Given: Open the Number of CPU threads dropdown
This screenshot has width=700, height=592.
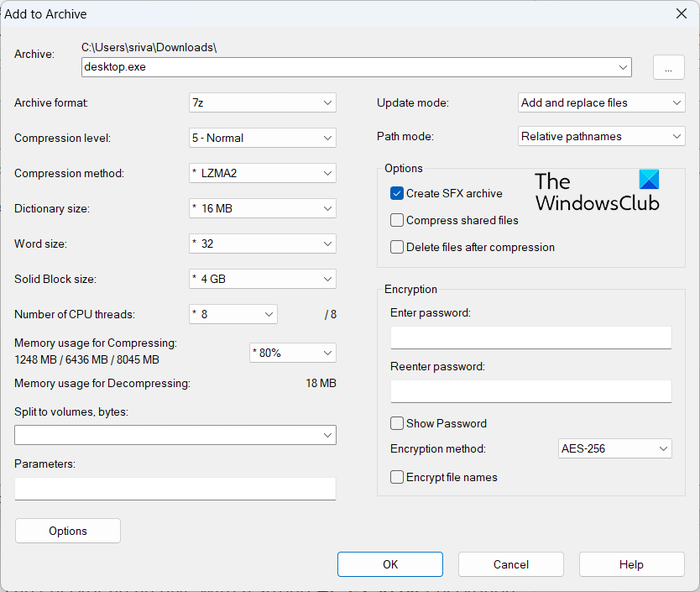Looking at the screenshot, I should tap(233, 314).
